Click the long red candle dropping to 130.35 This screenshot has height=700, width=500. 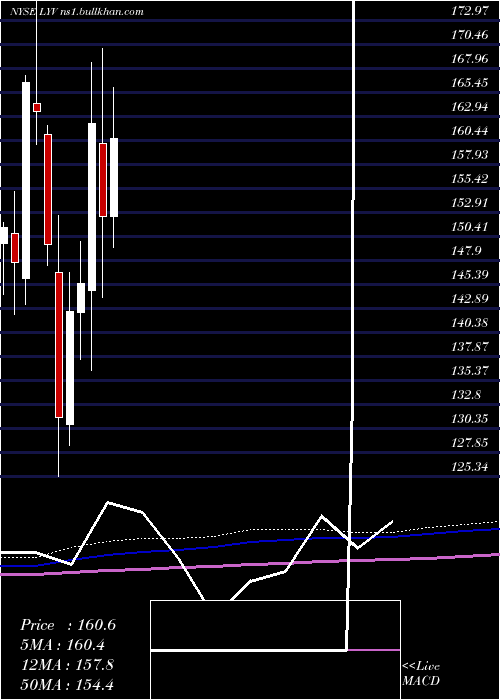(59, 345)
